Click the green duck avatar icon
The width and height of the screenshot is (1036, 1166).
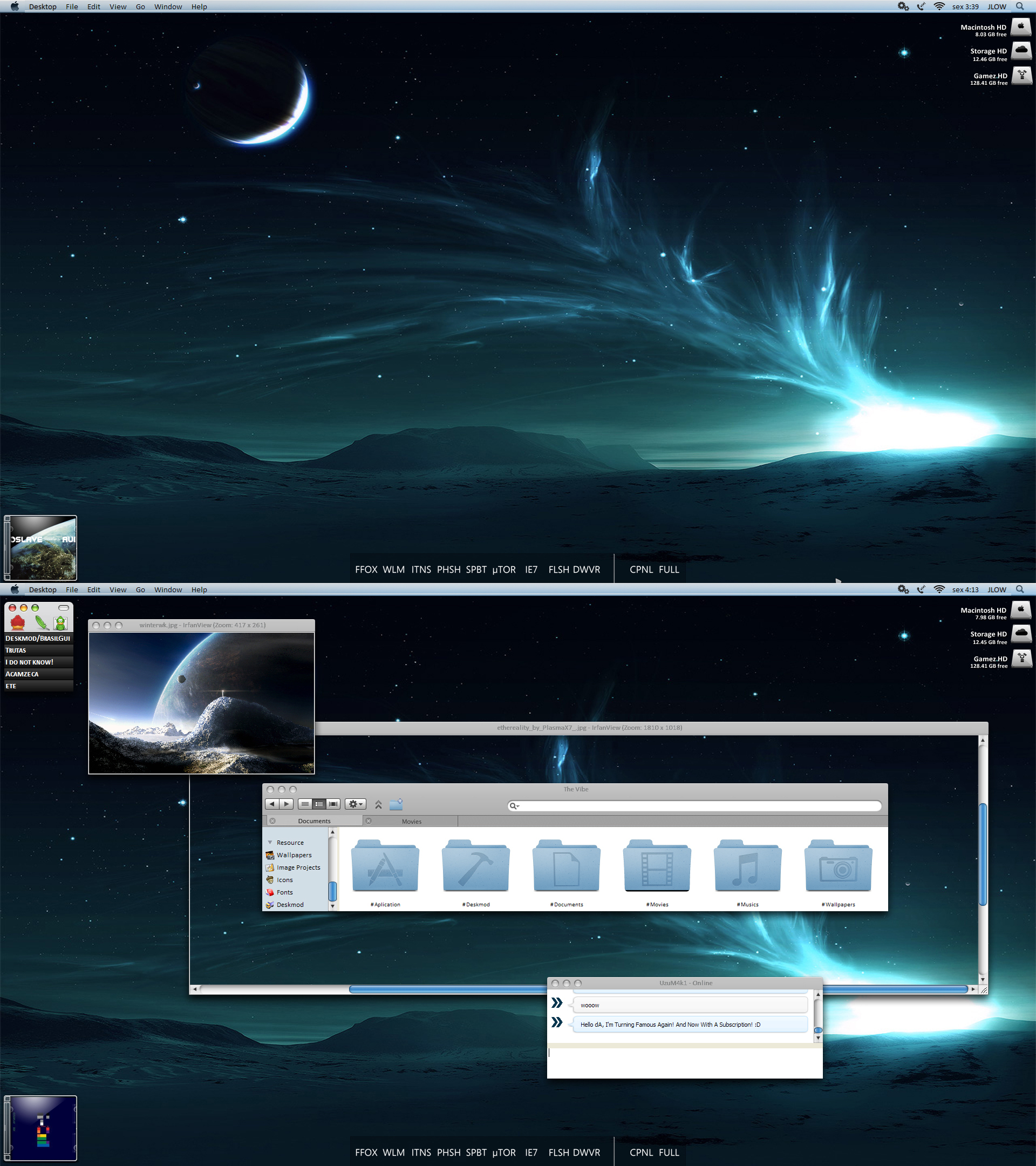tap(60, 622)
